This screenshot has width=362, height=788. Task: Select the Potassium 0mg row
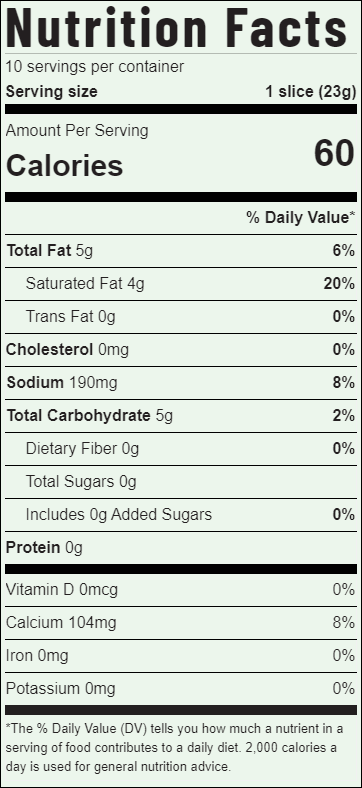tap(181, 688)
